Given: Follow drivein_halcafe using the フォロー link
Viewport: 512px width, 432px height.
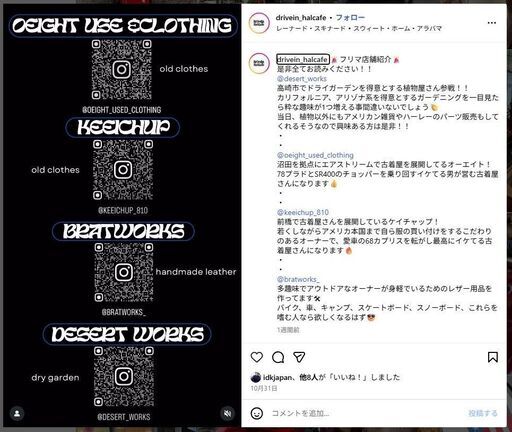Looking at the screenshot, I should point(350,17).
